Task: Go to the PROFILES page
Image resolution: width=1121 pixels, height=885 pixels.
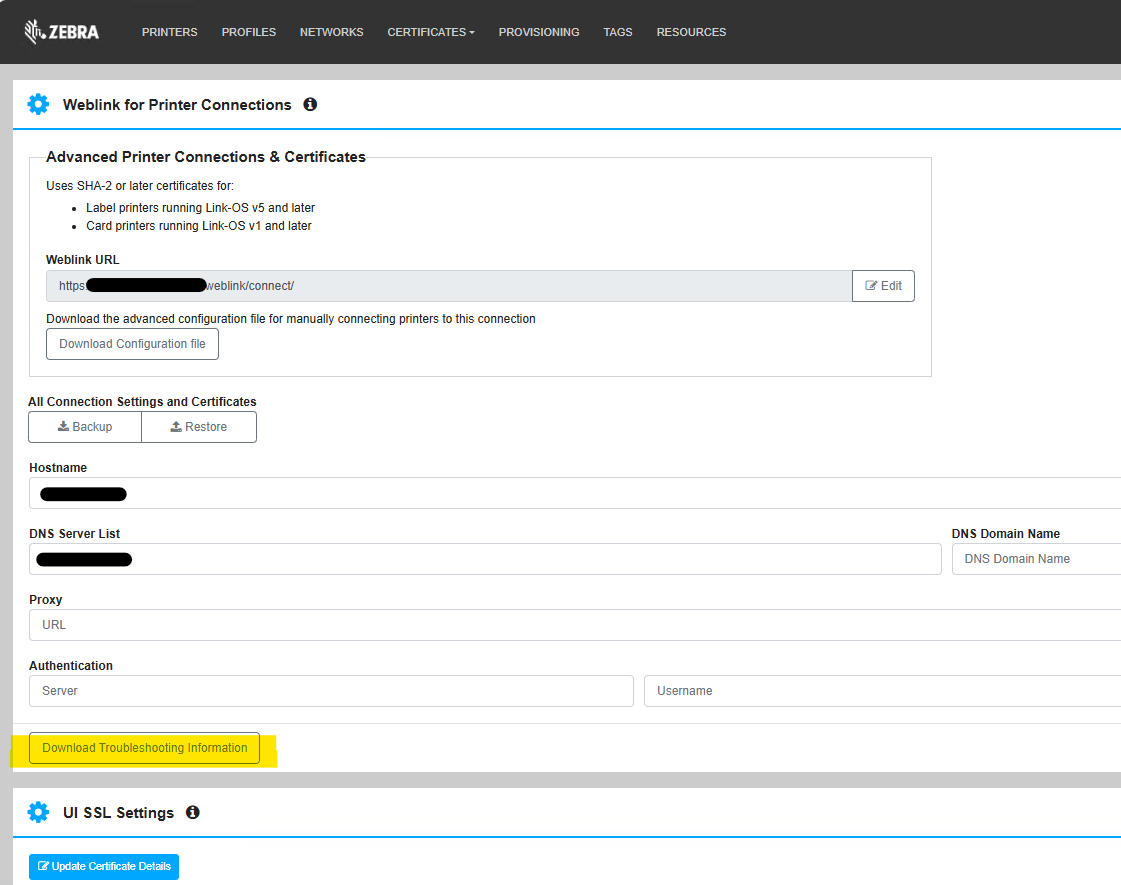Action: (x=249, y=32)
